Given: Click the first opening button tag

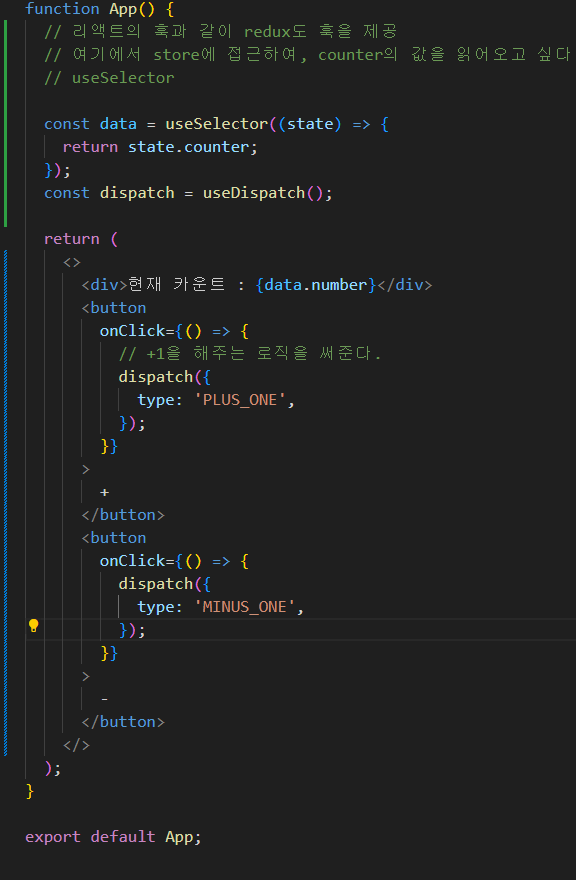Looking at the screenshot, I should click(114, 308).
